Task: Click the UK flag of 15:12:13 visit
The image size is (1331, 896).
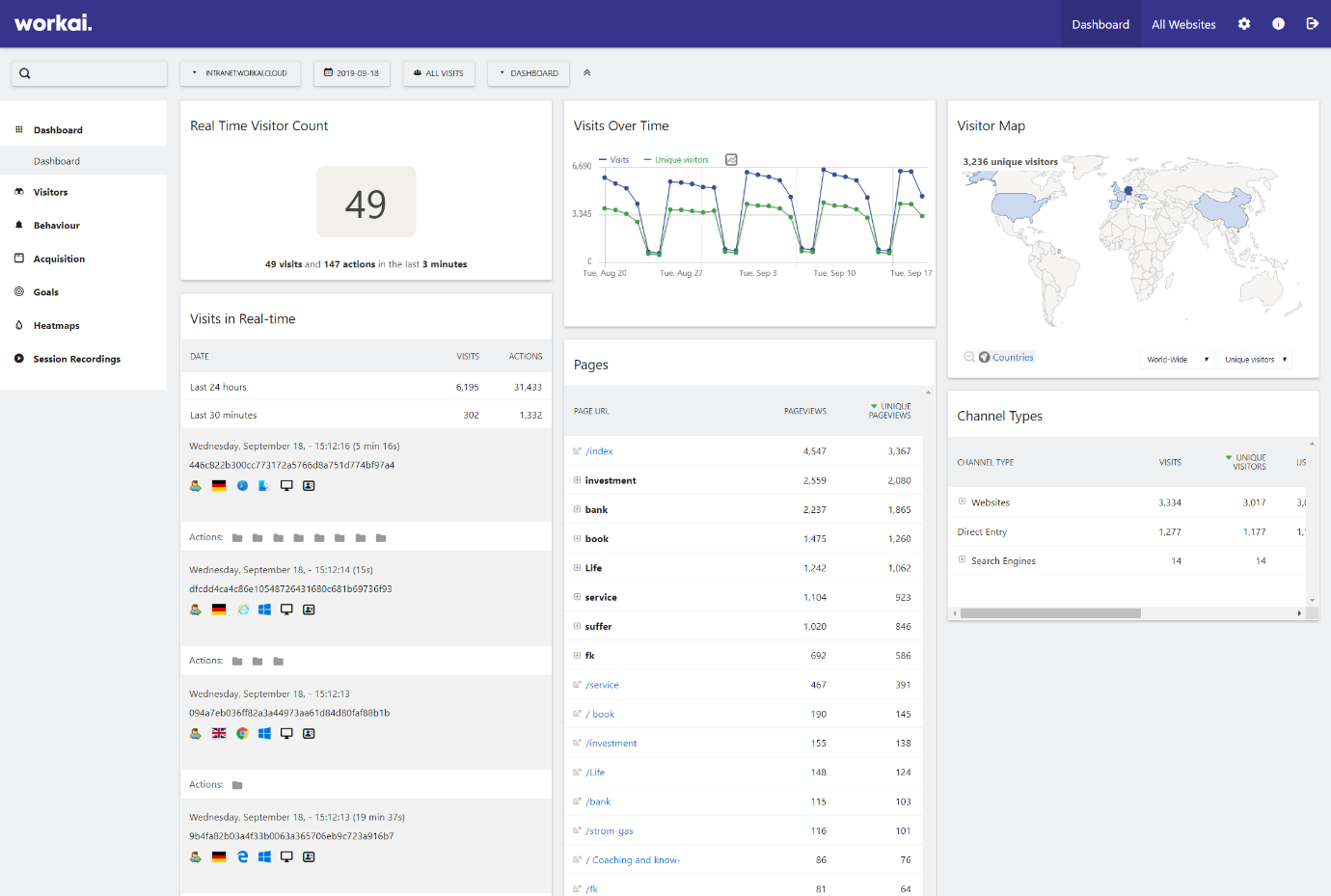Action: (x=219, y=734)
